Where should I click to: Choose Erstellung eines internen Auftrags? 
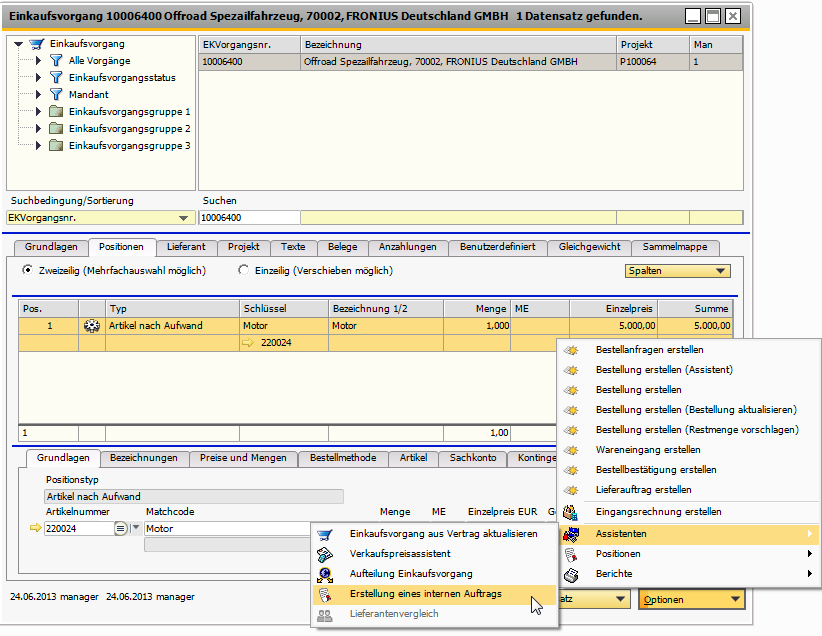[425, 594]
